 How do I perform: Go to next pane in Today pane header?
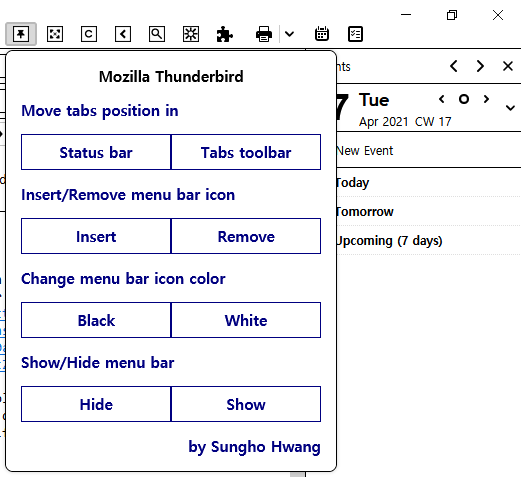pyautogui.click(x=480, y=66)
